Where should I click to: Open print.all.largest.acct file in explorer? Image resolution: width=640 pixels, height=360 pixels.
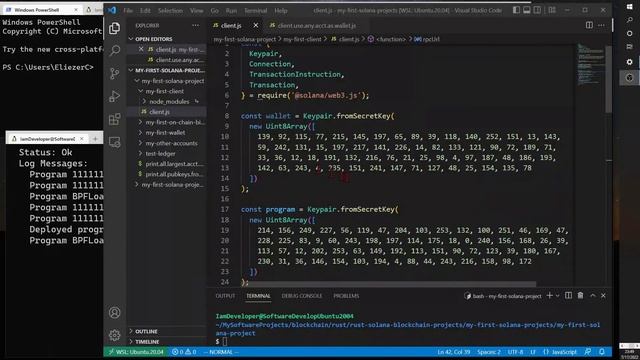tap(167, 164)
